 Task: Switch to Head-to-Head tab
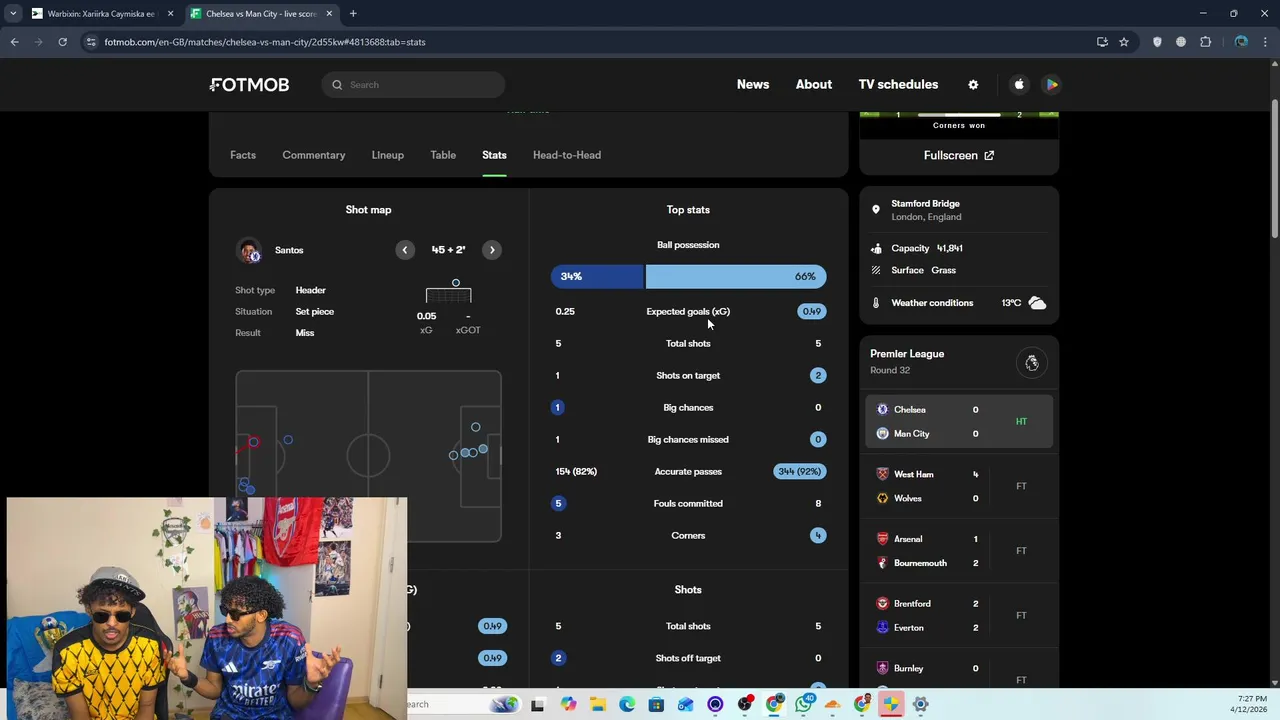pos(567,155)
